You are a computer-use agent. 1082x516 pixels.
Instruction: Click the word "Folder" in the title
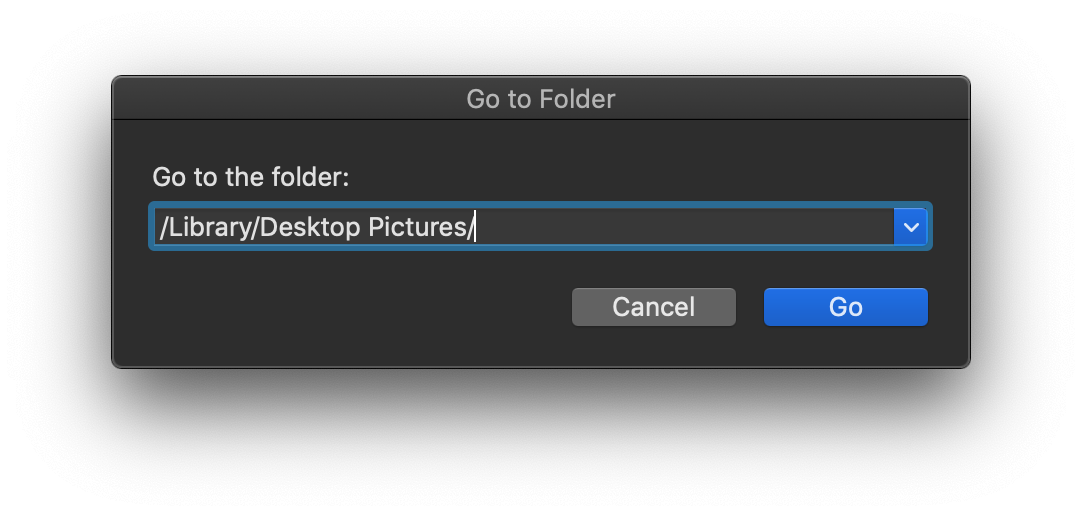pos(577,99)
